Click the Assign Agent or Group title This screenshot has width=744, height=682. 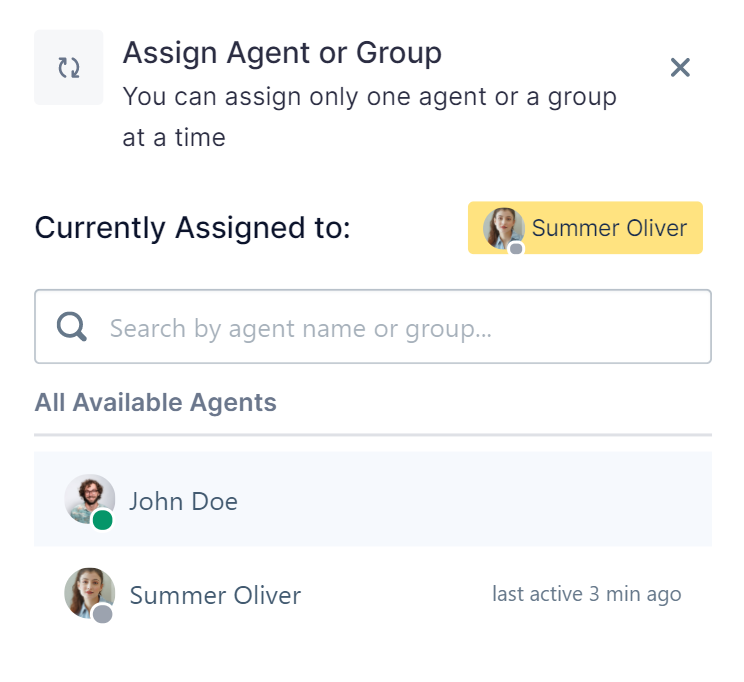coord(282,53)
